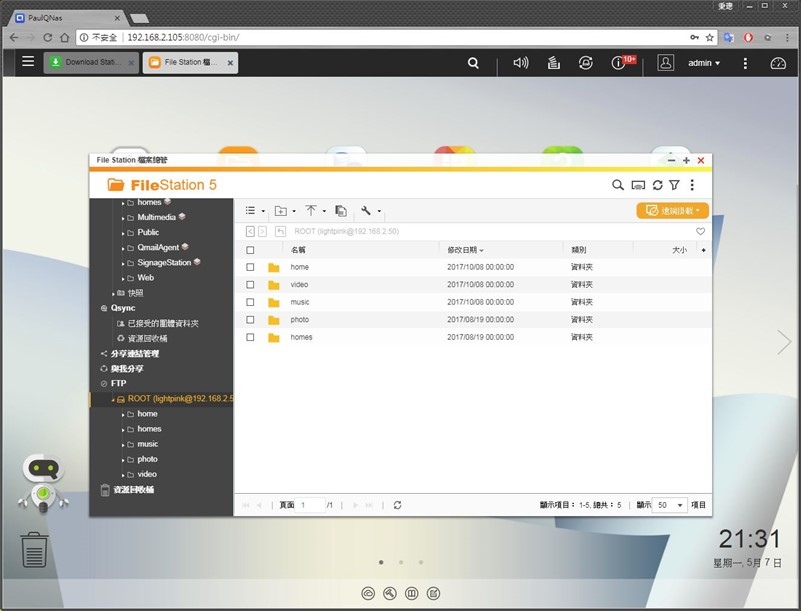Close the File Station tab with its x

[x=230, y=63]
